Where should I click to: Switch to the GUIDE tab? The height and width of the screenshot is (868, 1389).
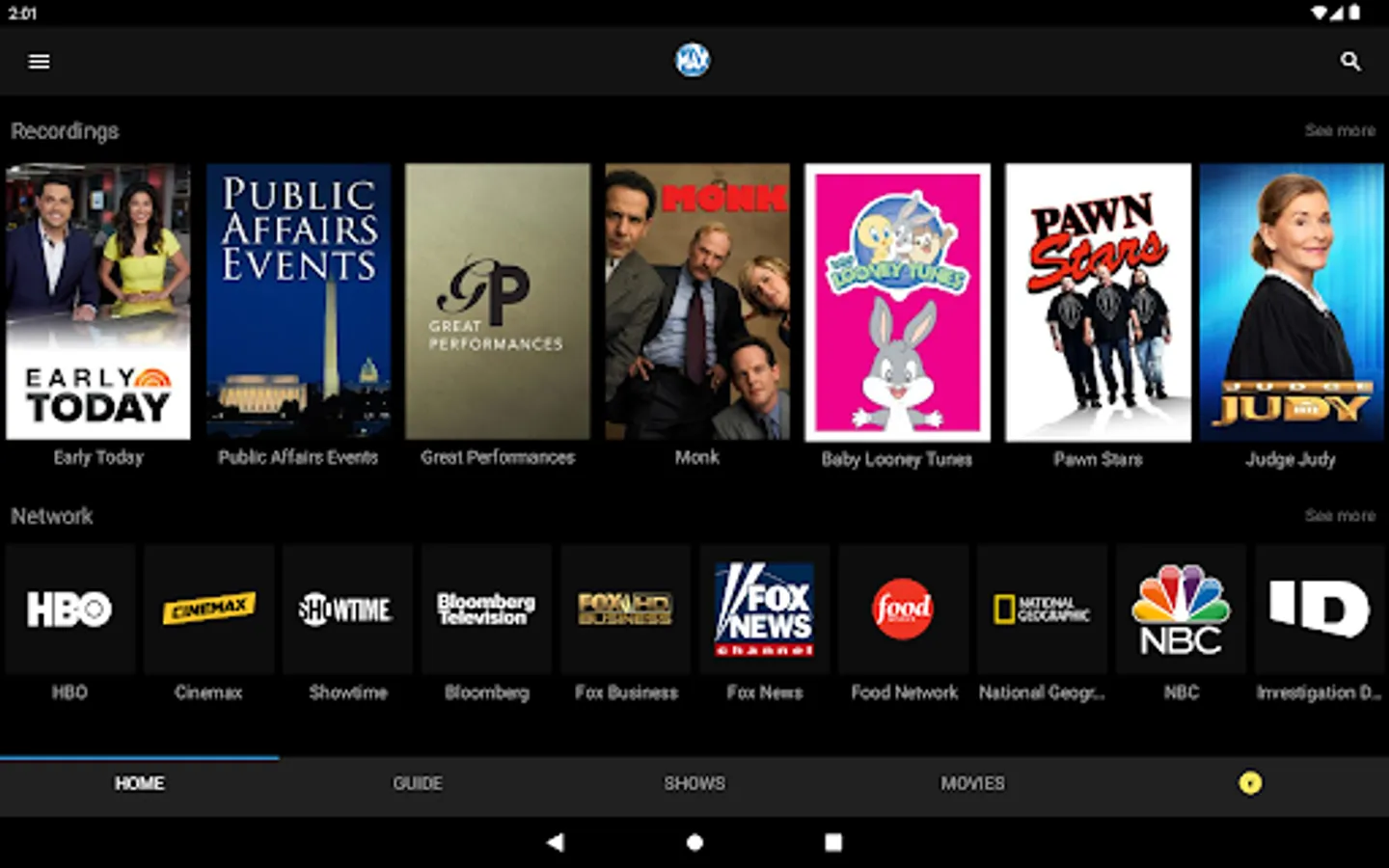pyautogui.click(x=418, y=783)
